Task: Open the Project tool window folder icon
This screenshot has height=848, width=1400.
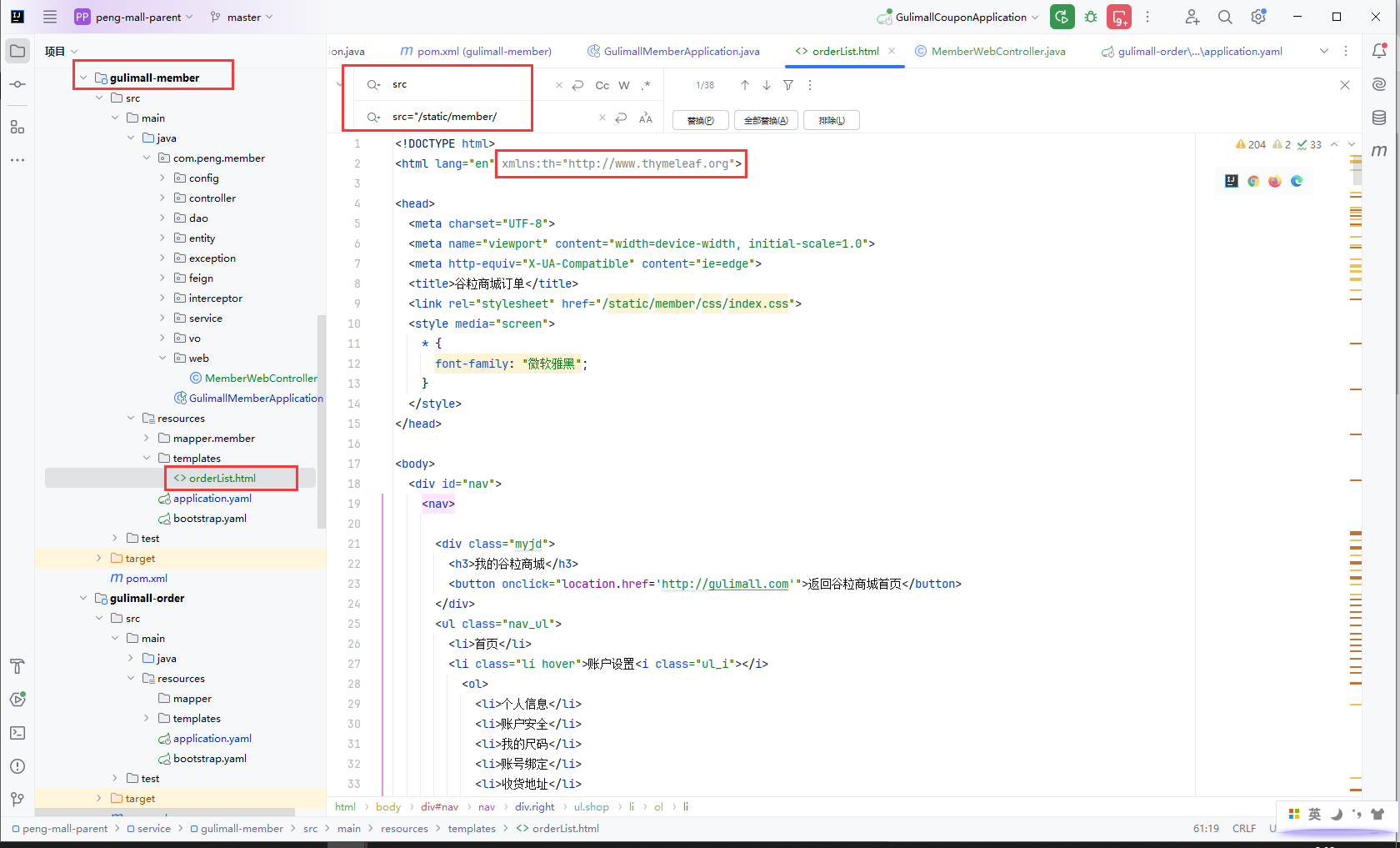Action: (x=17, y=51)
